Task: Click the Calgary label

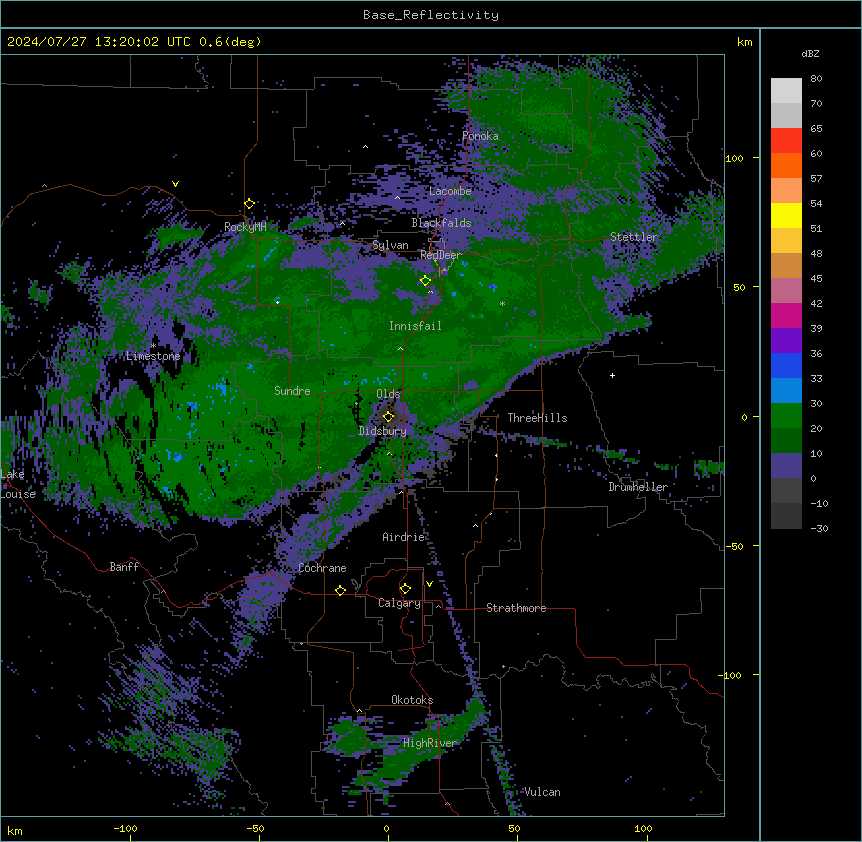Action: pos(399,603)
